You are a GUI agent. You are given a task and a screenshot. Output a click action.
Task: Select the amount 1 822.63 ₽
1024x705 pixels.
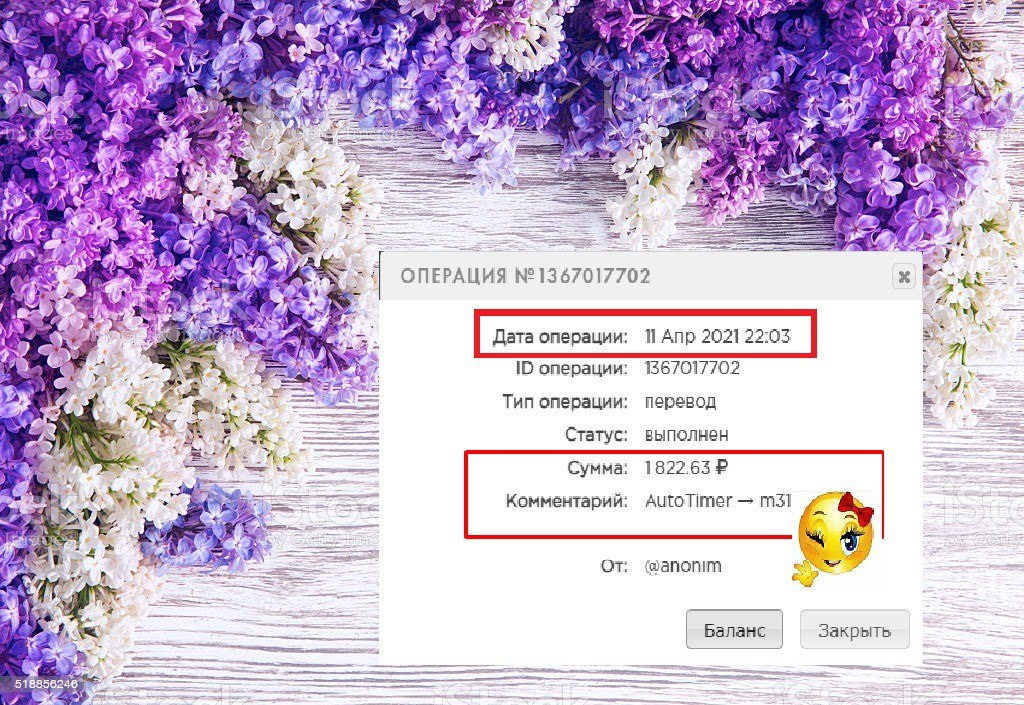click(x=686, y=467)
